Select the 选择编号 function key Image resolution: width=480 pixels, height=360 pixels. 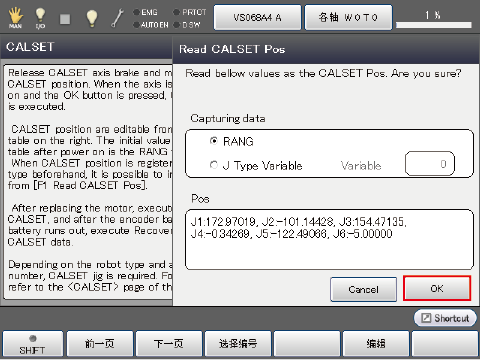(x=238, y=344)
